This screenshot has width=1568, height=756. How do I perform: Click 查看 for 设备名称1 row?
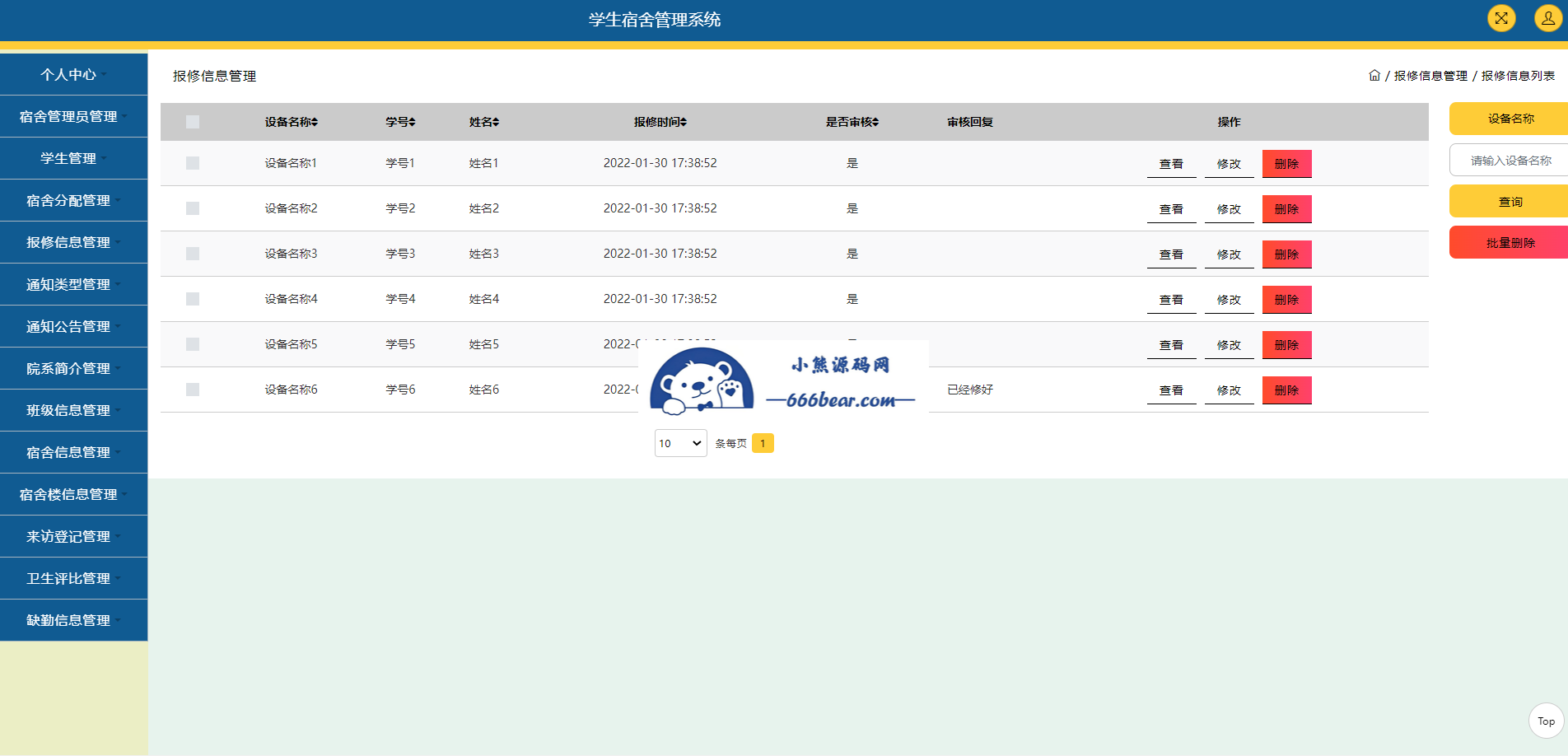pyautogui.click(x=1171, y=164)
